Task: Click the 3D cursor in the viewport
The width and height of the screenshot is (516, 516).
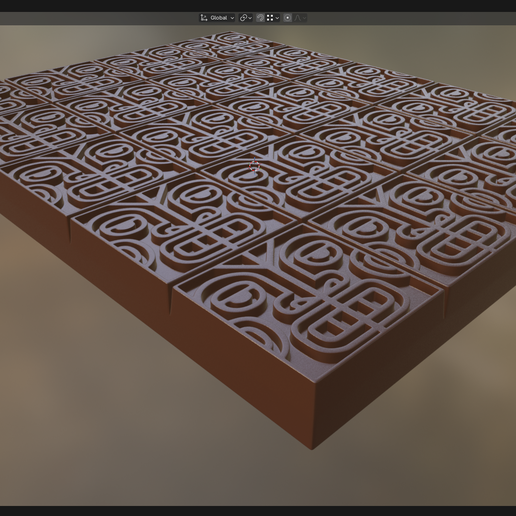Action: coord(254,166)
